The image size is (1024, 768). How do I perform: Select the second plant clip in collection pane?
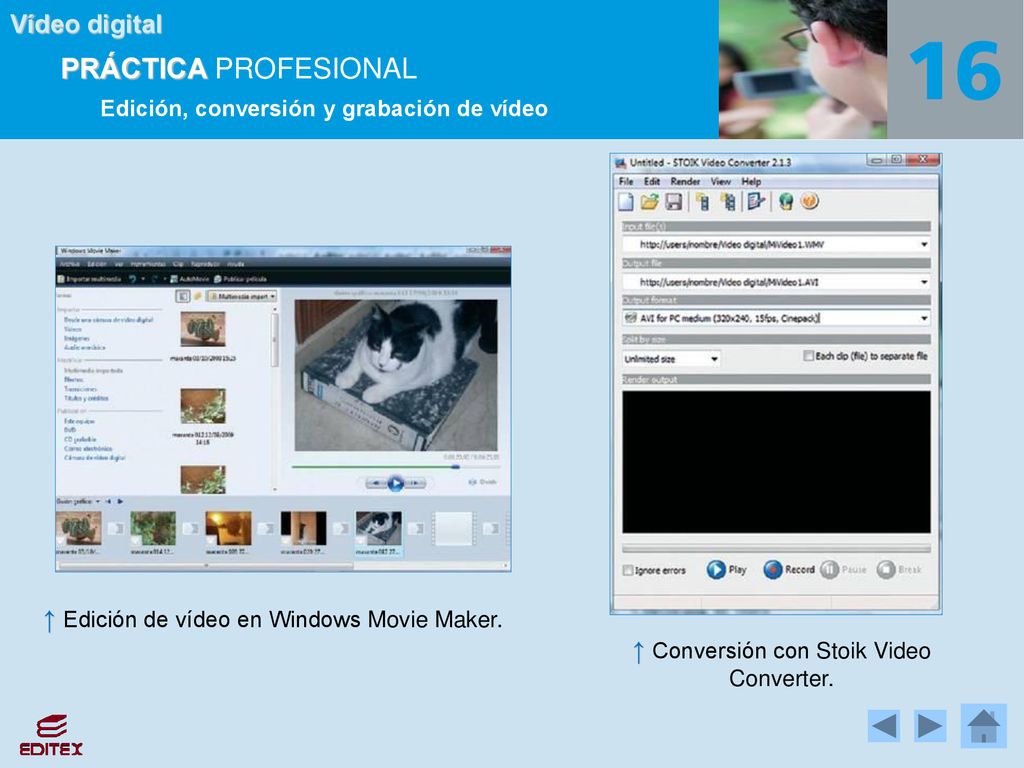[x=203, y=406]
